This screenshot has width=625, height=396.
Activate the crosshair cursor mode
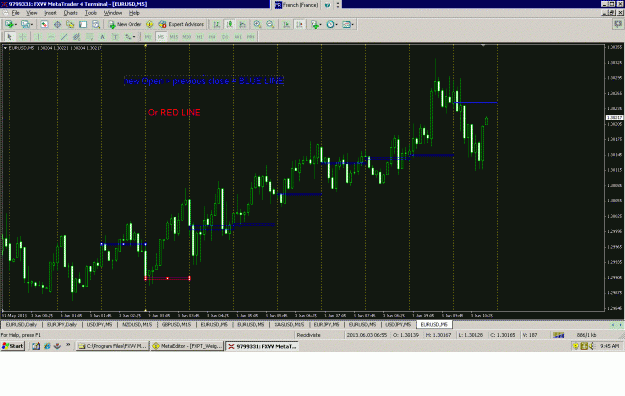coord(23,37)
